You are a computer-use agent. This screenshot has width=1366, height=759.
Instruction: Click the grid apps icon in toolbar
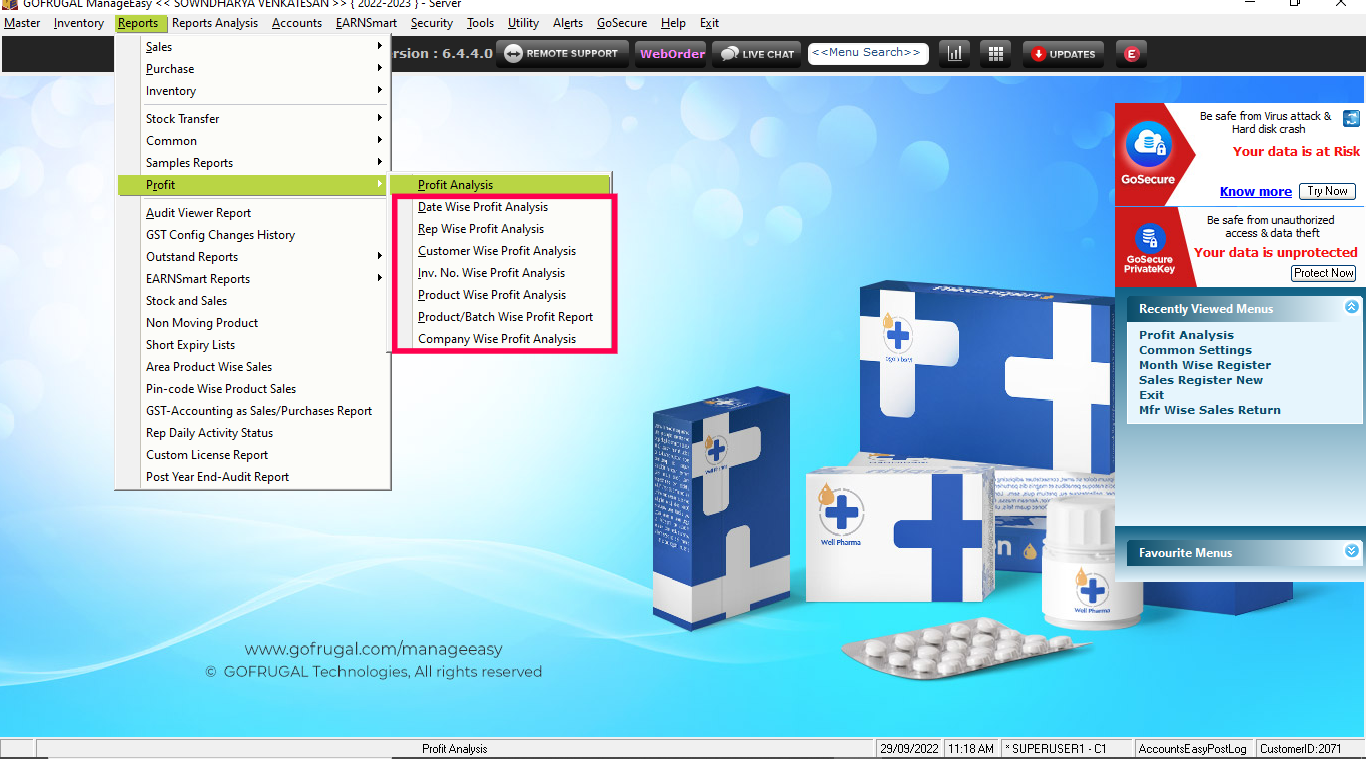click(x=996, y=54)
